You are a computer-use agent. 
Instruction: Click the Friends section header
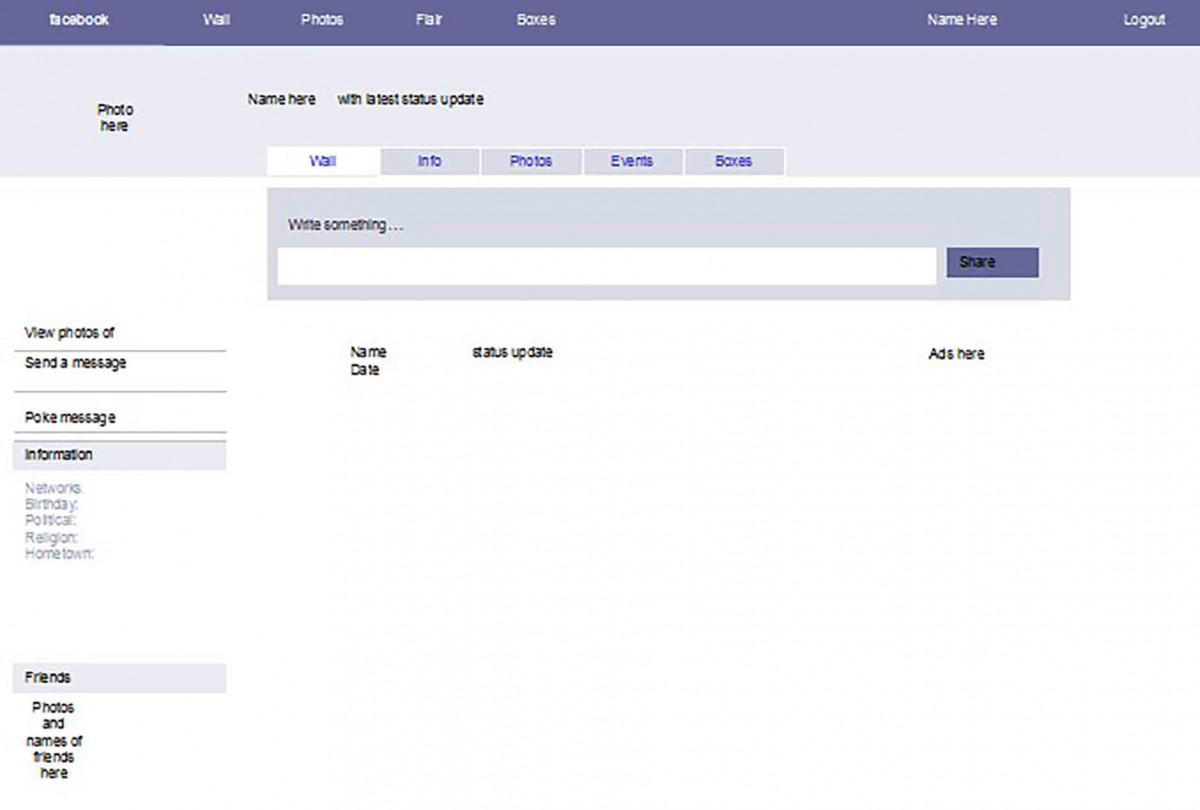click(x=120, y=678)
